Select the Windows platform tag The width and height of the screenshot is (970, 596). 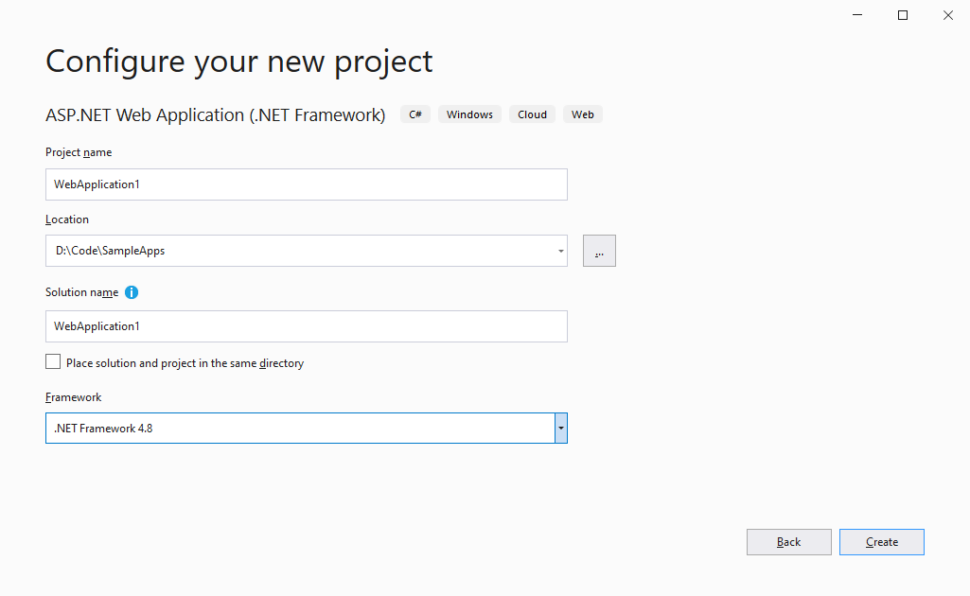click(469, 114)
